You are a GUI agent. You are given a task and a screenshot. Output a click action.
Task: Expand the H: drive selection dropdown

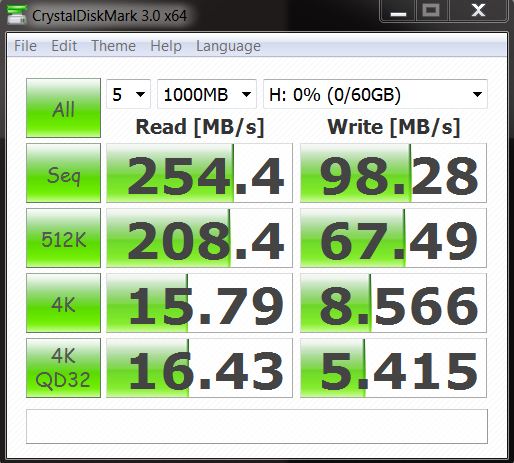coord(375,94)
